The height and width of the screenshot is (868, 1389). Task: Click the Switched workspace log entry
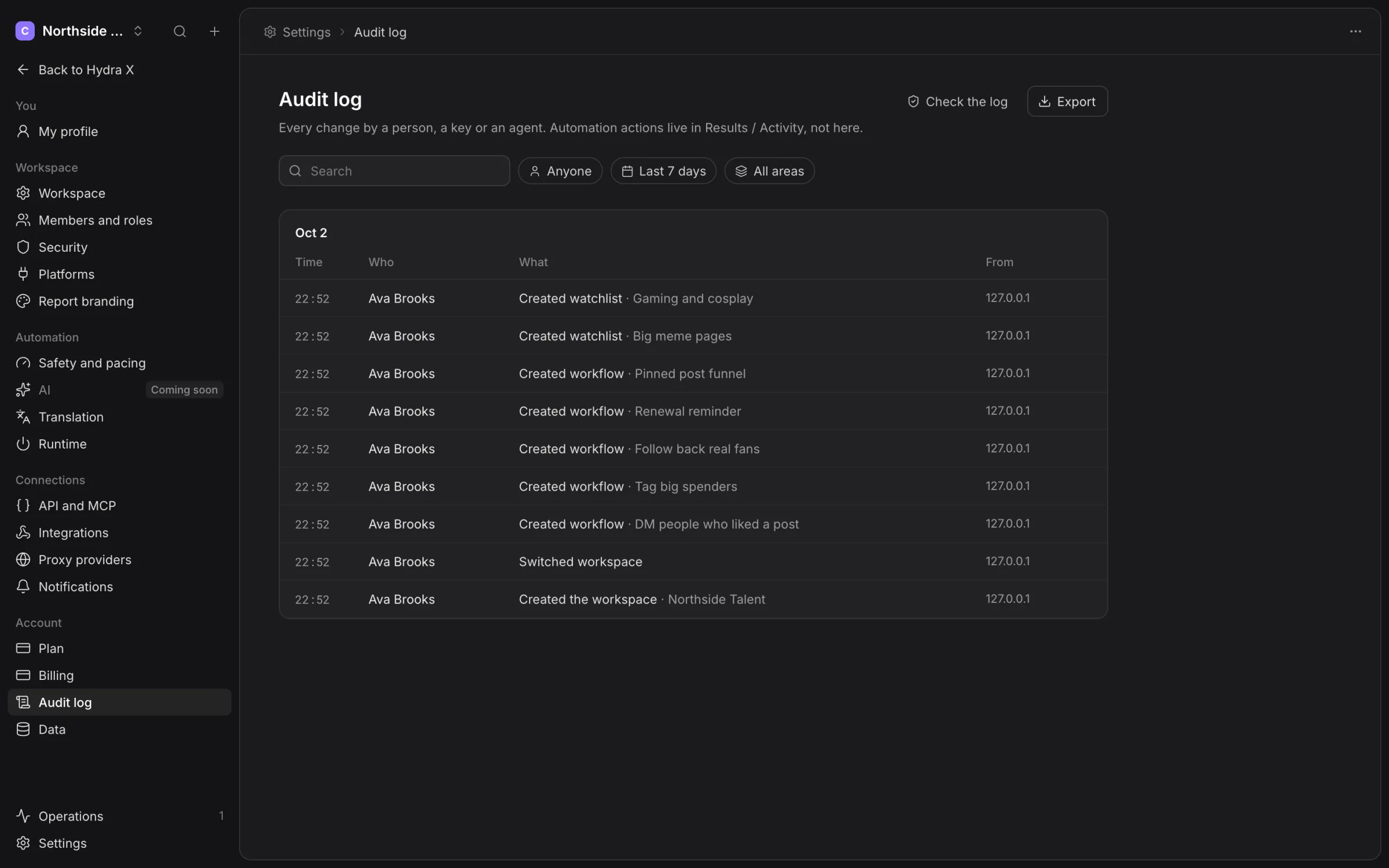tap(693, 561)
